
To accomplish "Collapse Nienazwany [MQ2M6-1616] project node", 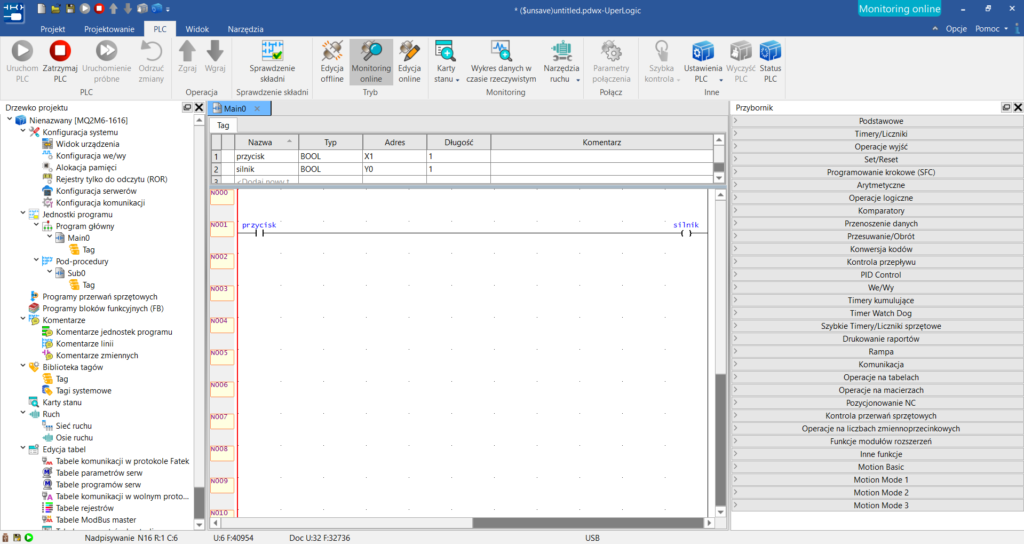I will coord(10,120).
